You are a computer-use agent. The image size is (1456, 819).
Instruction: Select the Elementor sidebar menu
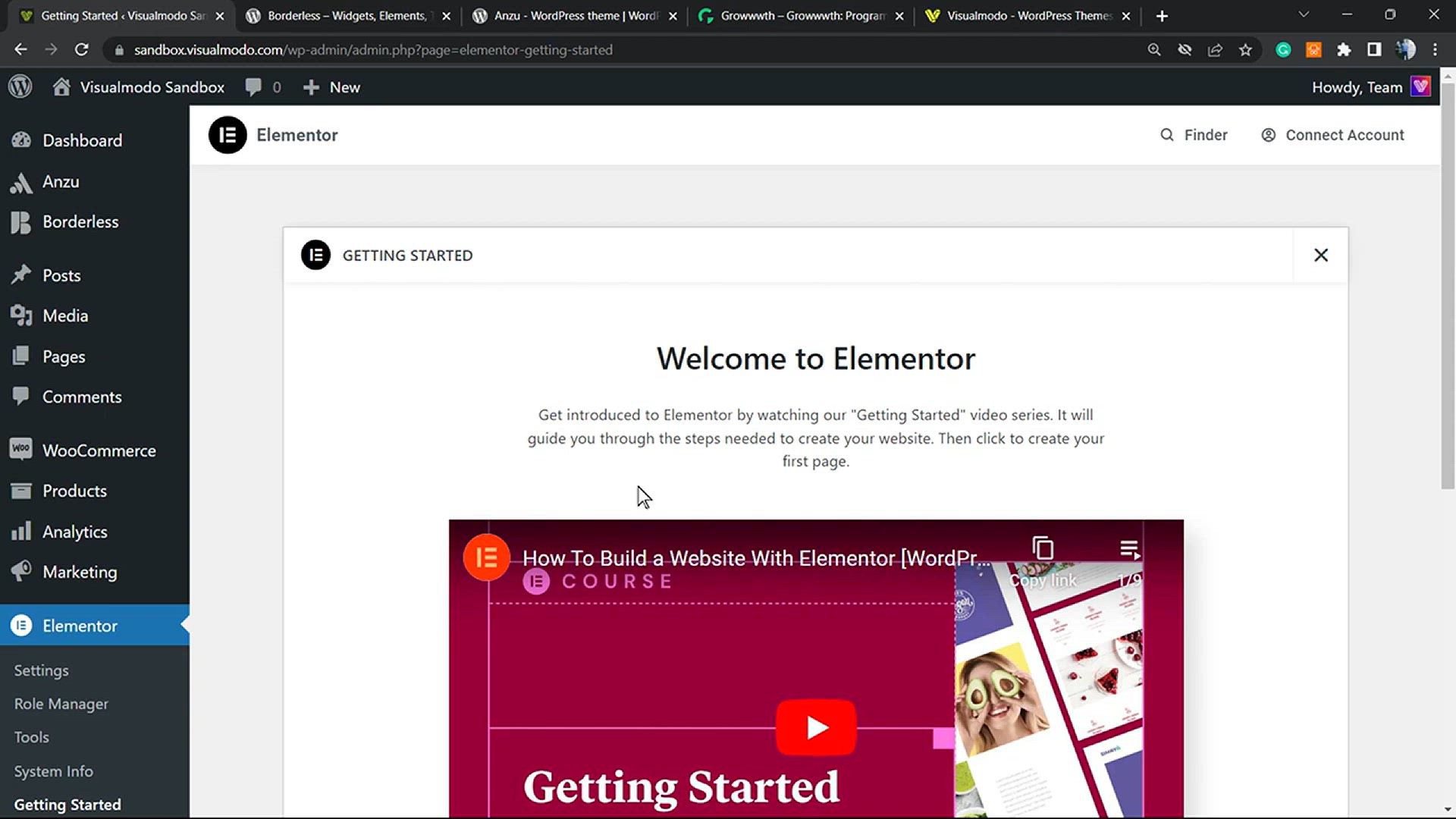[95, 626]
